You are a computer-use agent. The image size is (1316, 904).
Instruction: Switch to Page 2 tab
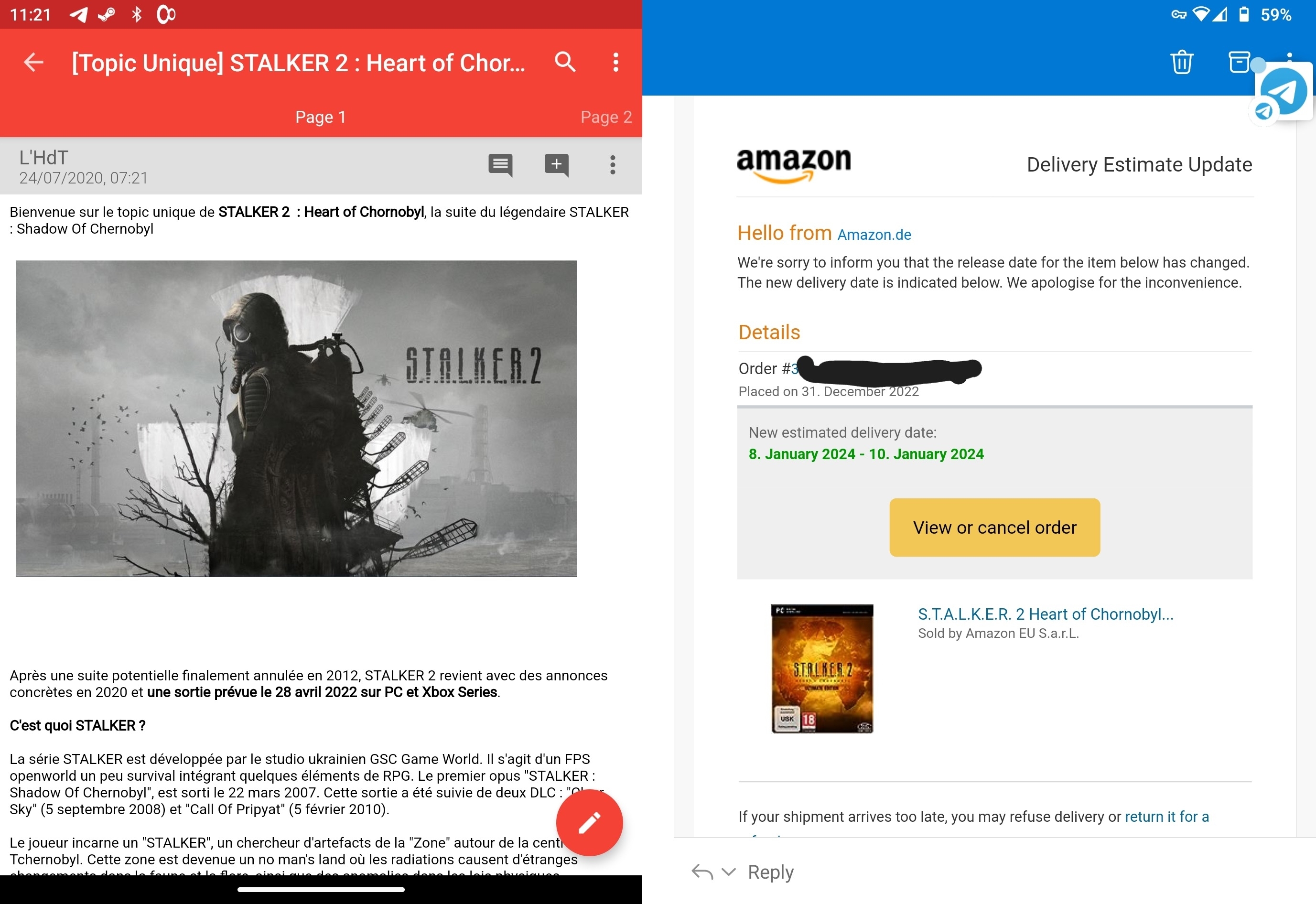[x=605, y=117]
